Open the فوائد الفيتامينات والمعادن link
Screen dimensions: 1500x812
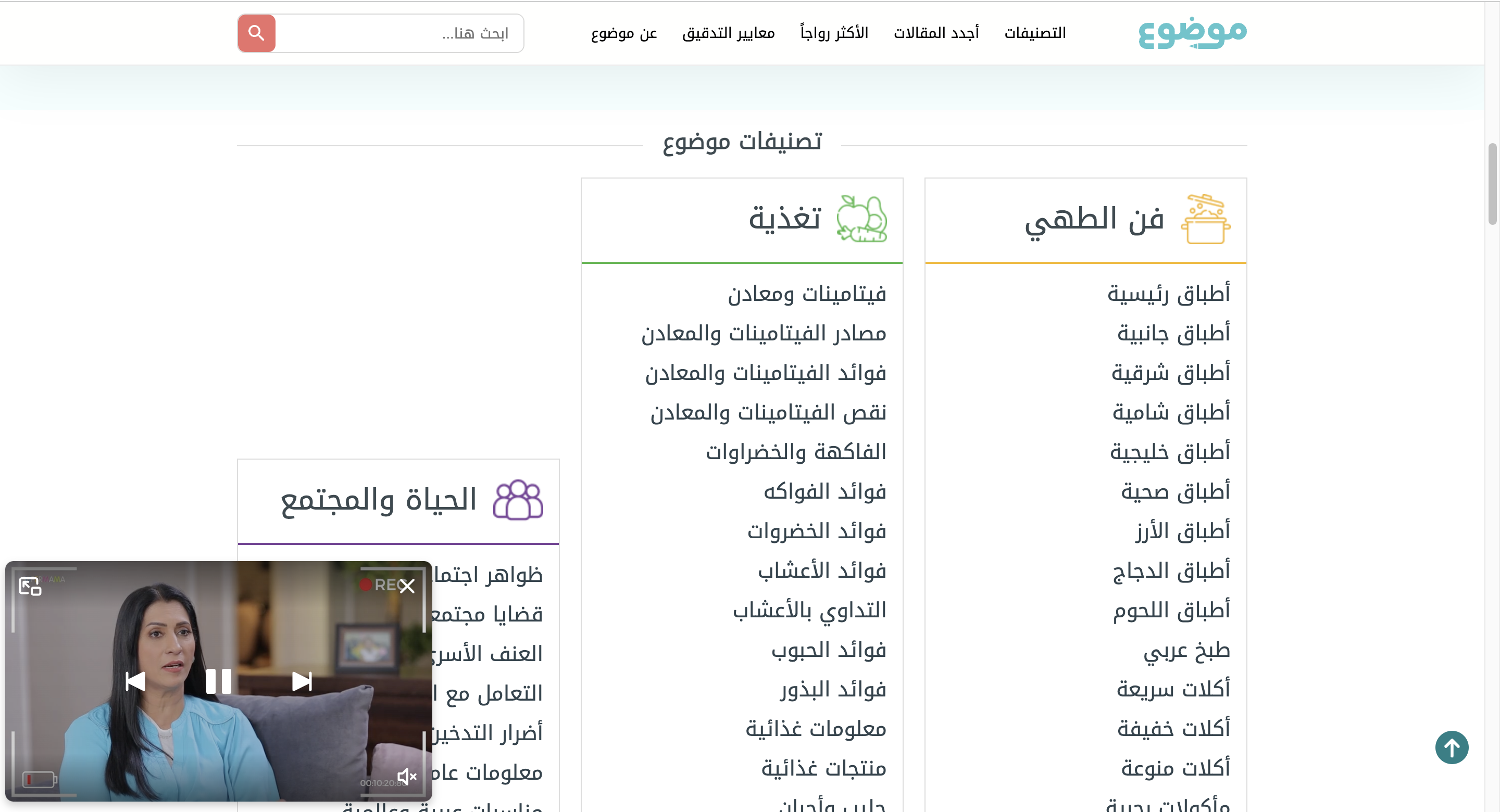[766, 373]
